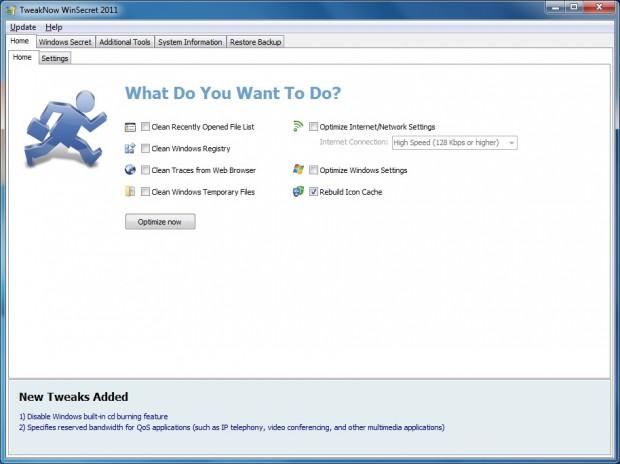The width and height of the screenshot is (620, 464).
Task: Tick Optimize Windows Settings checkbox
Action: pyautogui.click(x=313, y=170)
